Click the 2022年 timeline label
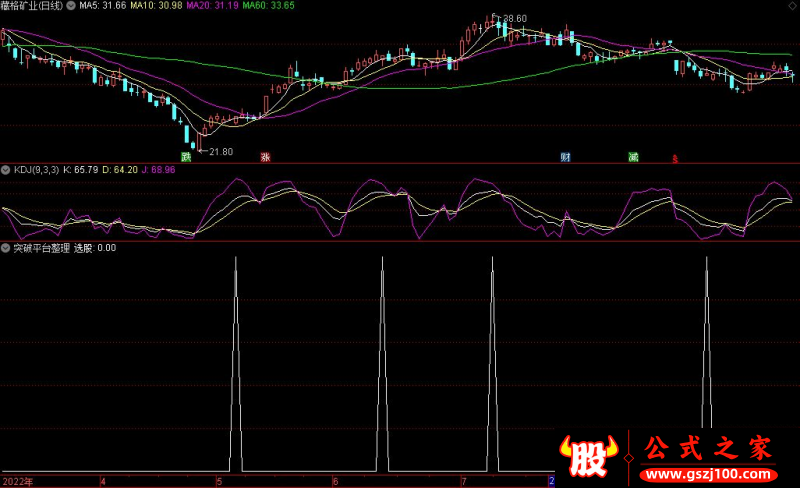The image size is (800, 488). pos(16,481)
